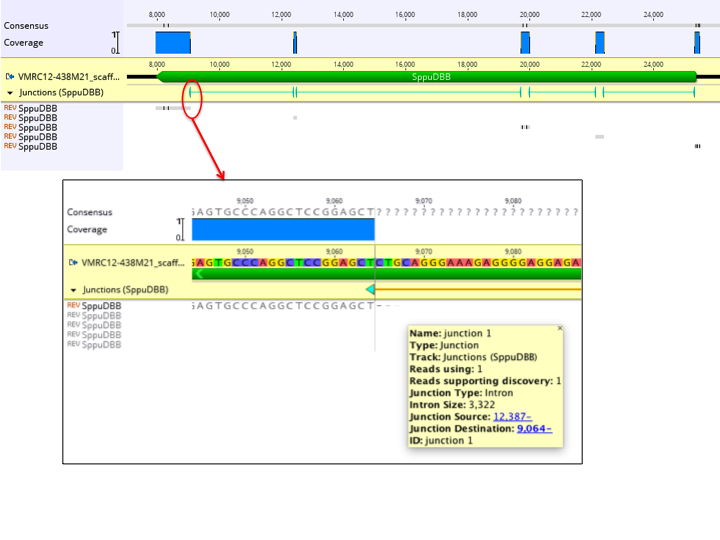720x540 pixels.
Task: Collapse the Junctions (SppuDBB) track in zoomed panel
Action: 73,290
